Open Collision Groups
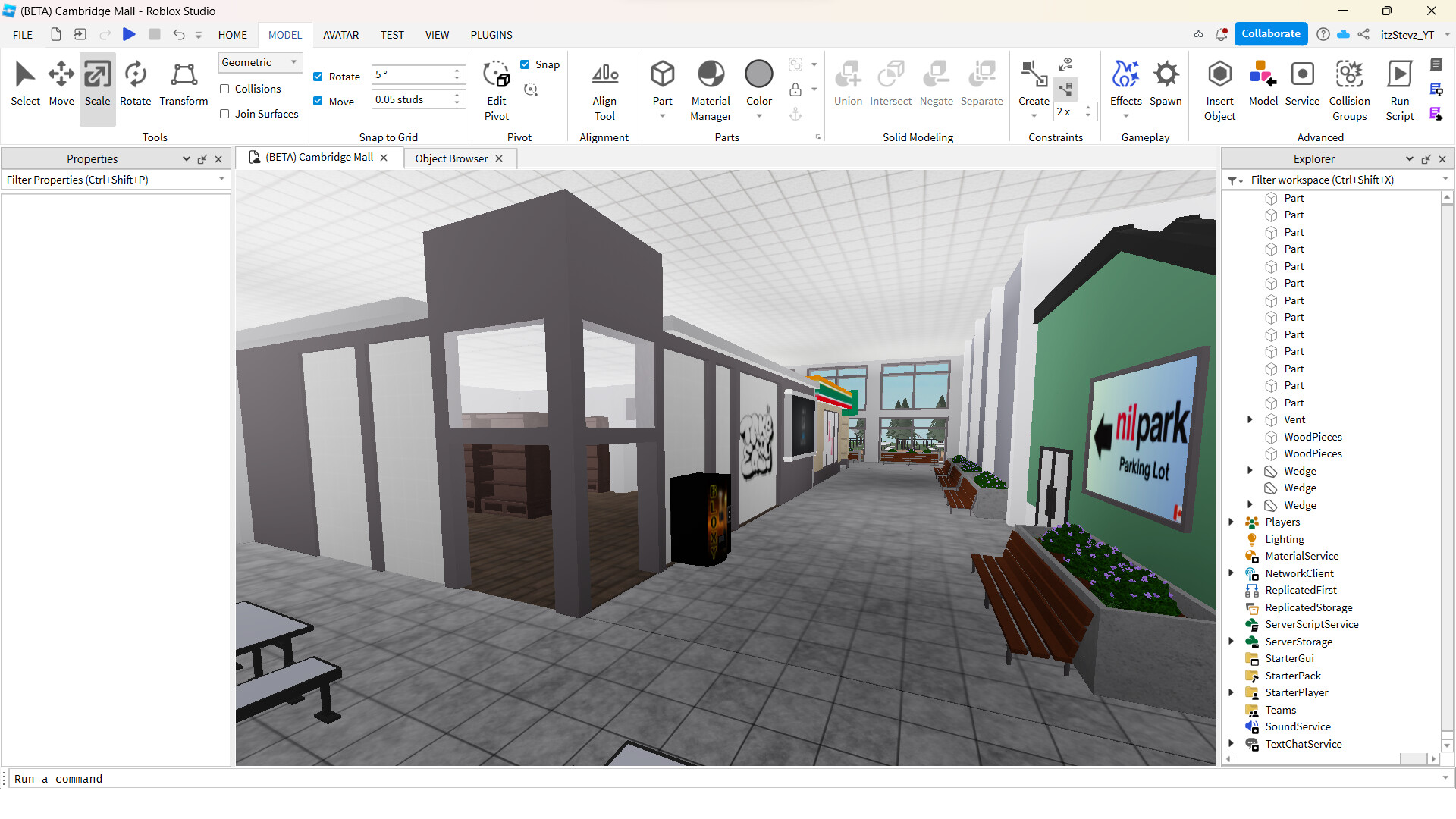The width and height of the screenshot is (1456, 819). click(1349, 89)
